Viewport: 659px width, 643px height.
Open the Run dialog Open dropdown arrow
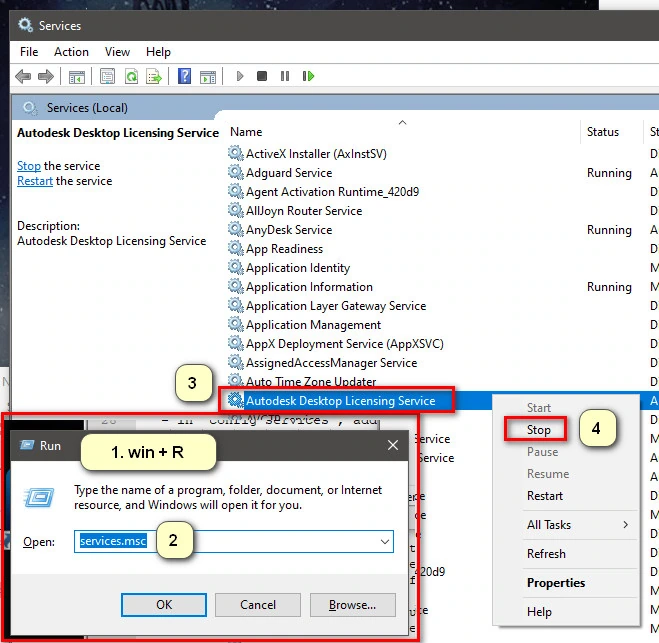[385, 541]
